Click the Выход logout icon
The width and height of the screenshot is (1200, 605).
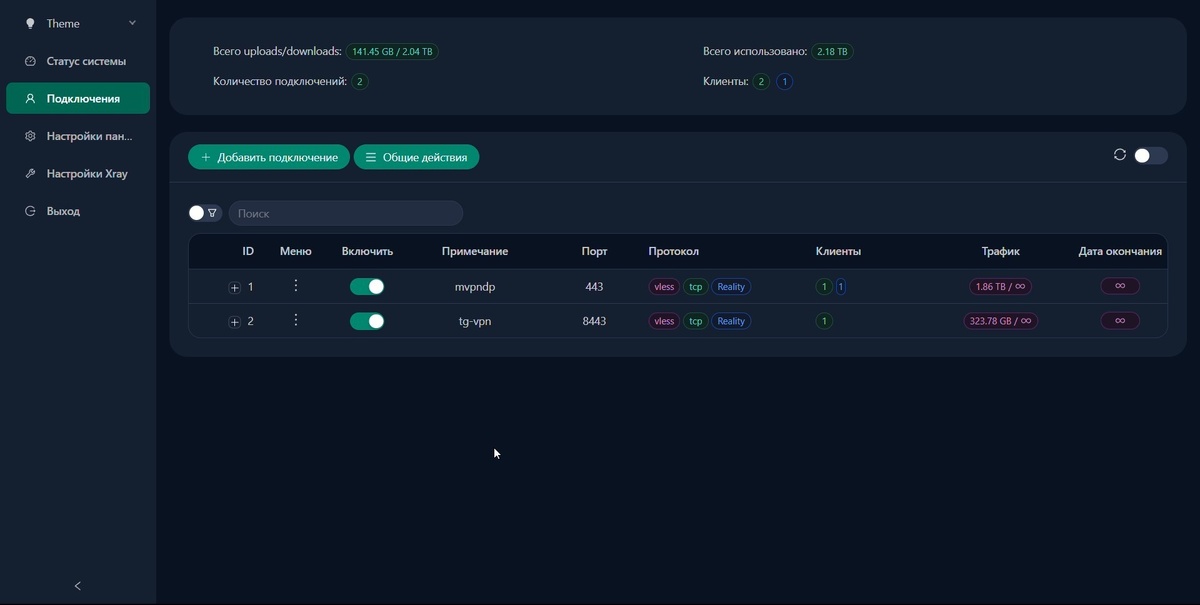[30, 211]
